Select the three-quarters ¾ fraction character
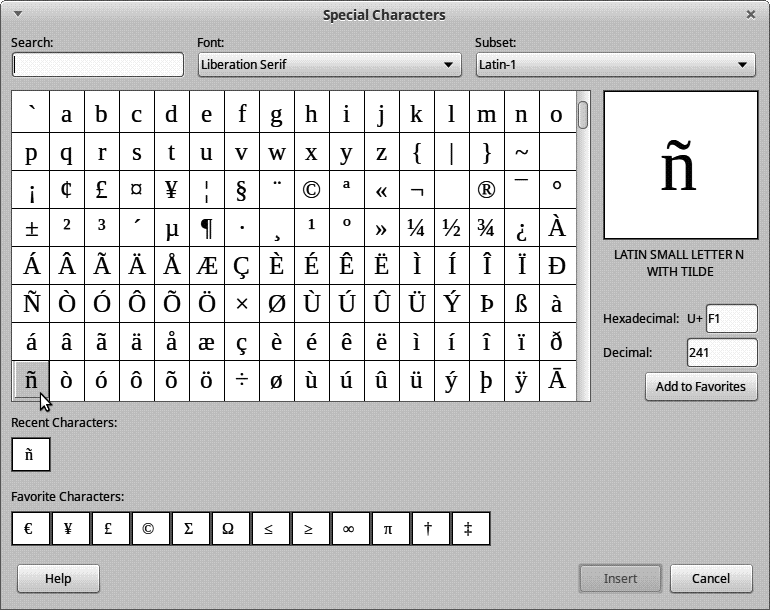This screenshot has height=610, width=770. tap(486, 228)
